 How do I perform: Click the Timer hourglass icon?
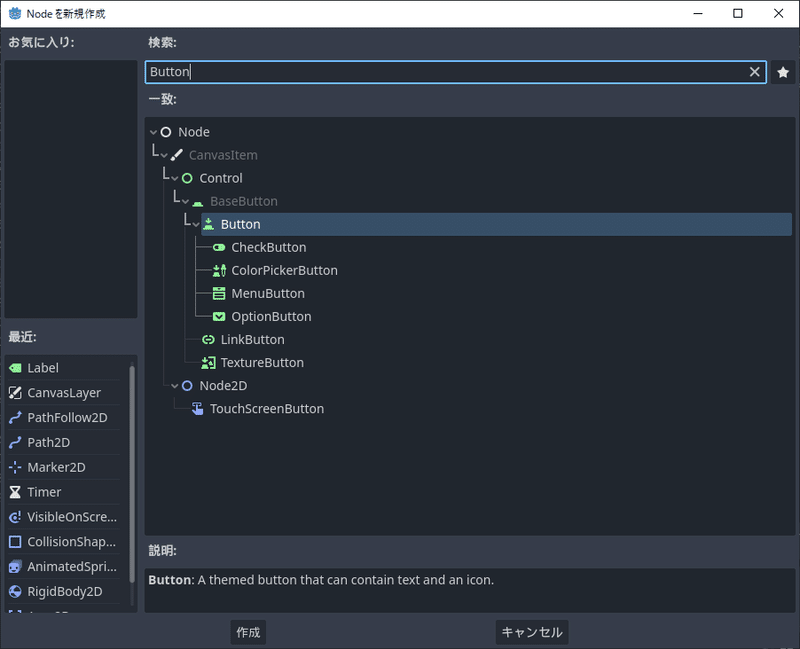15,492
